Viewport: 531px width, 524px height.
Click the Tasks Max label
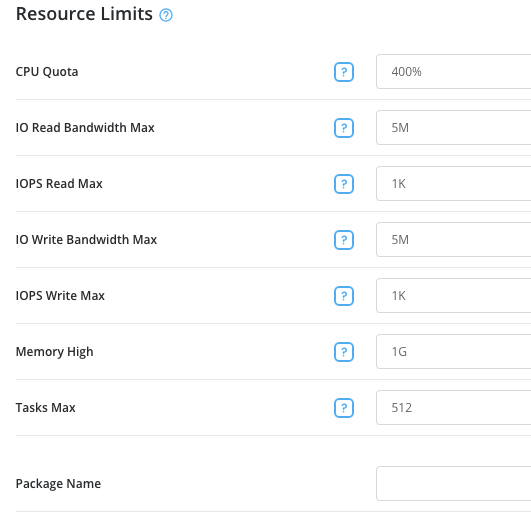pos(46,408)
